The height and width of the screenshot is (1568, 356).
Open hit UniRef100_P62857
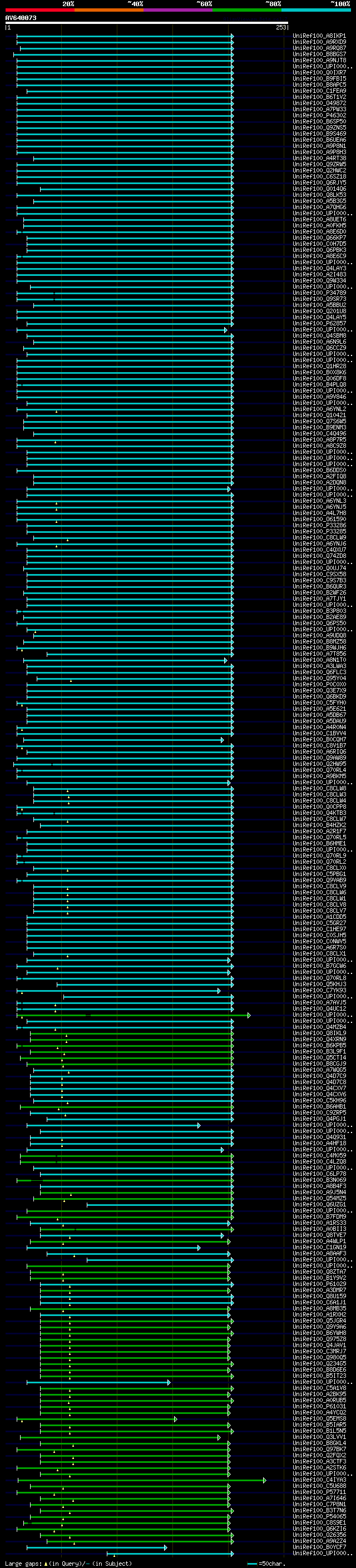click(x=319, y=323)
